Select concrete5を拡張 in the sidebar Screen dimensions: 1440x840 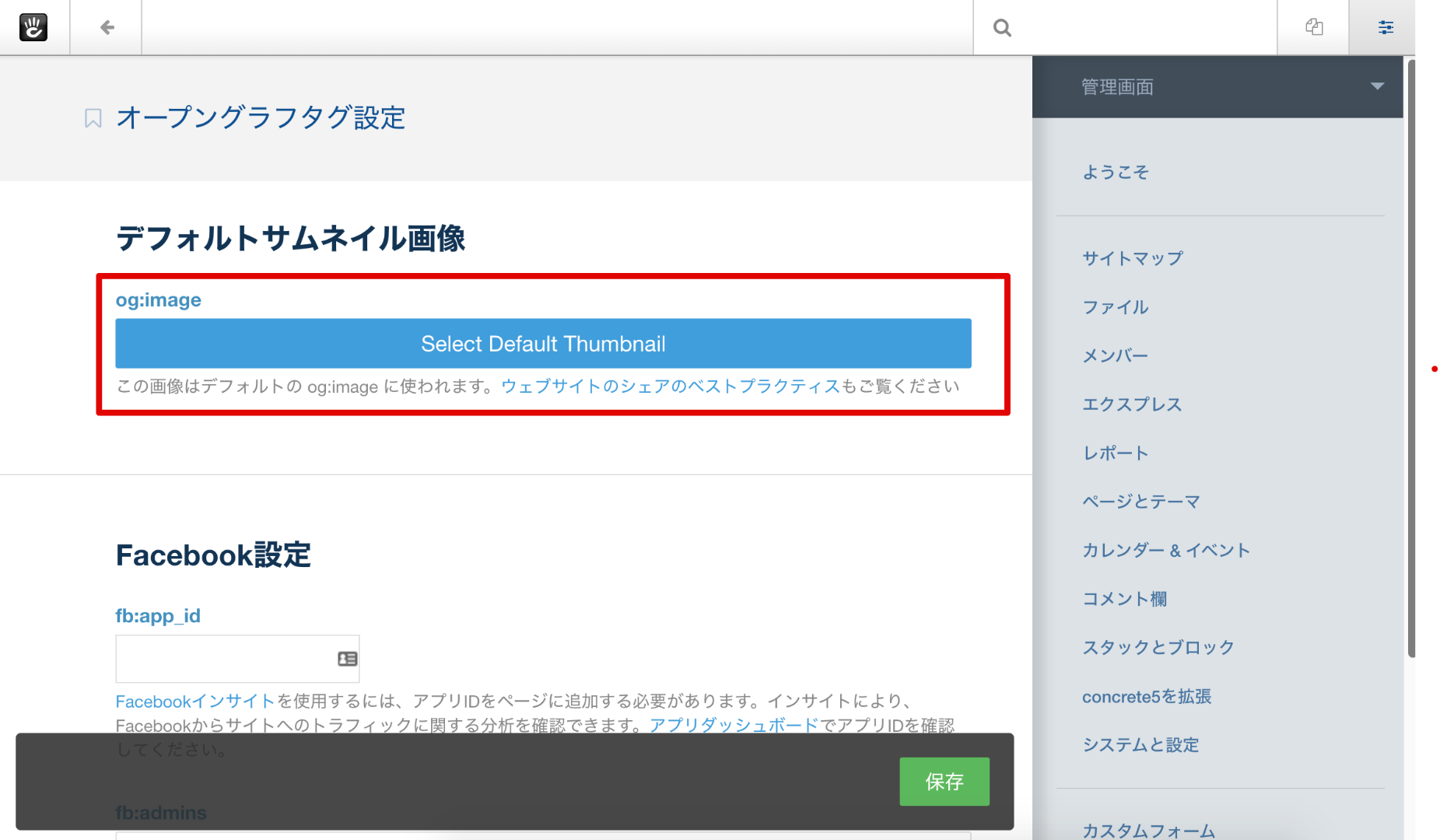(x=1147, y=697)
